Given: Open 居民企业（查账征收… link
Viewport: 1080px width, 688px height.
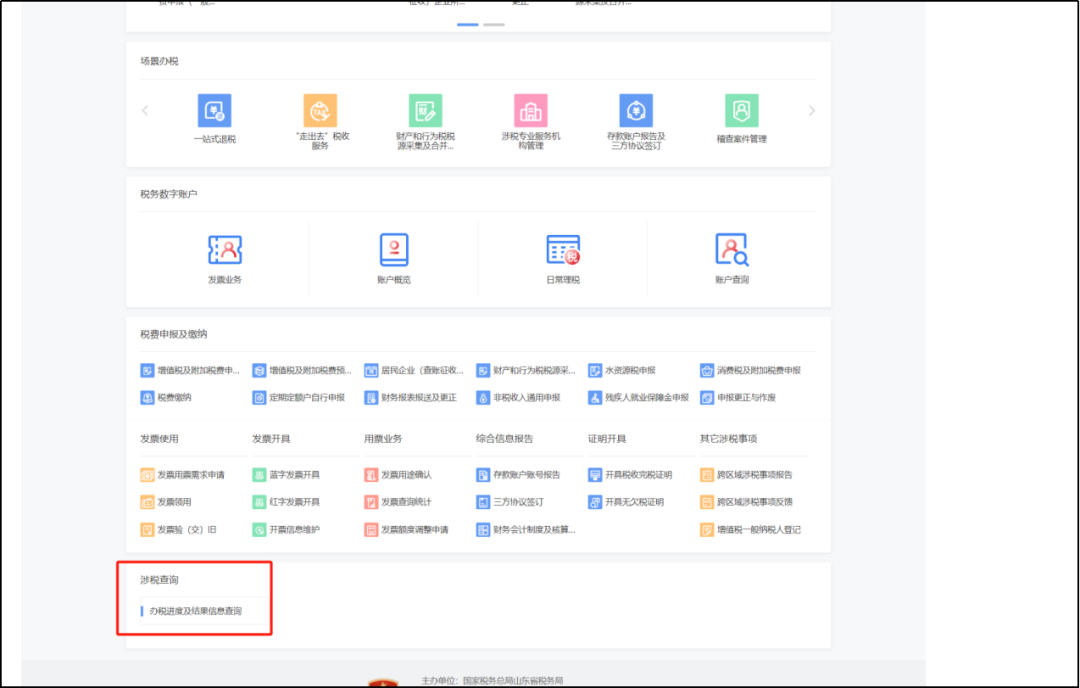Looking at the screenshot, I should point(414,371).
